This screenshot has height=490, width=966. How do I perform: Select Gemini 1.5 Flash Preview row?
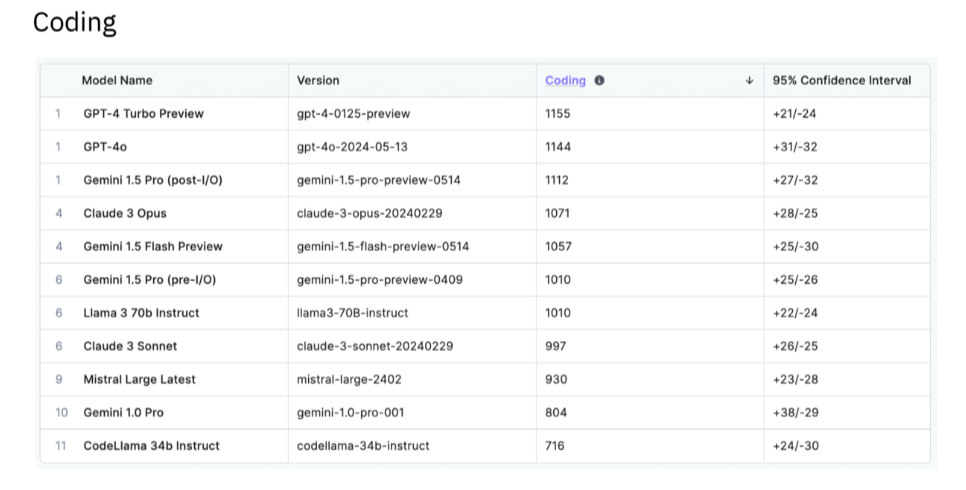click(485, 247)
